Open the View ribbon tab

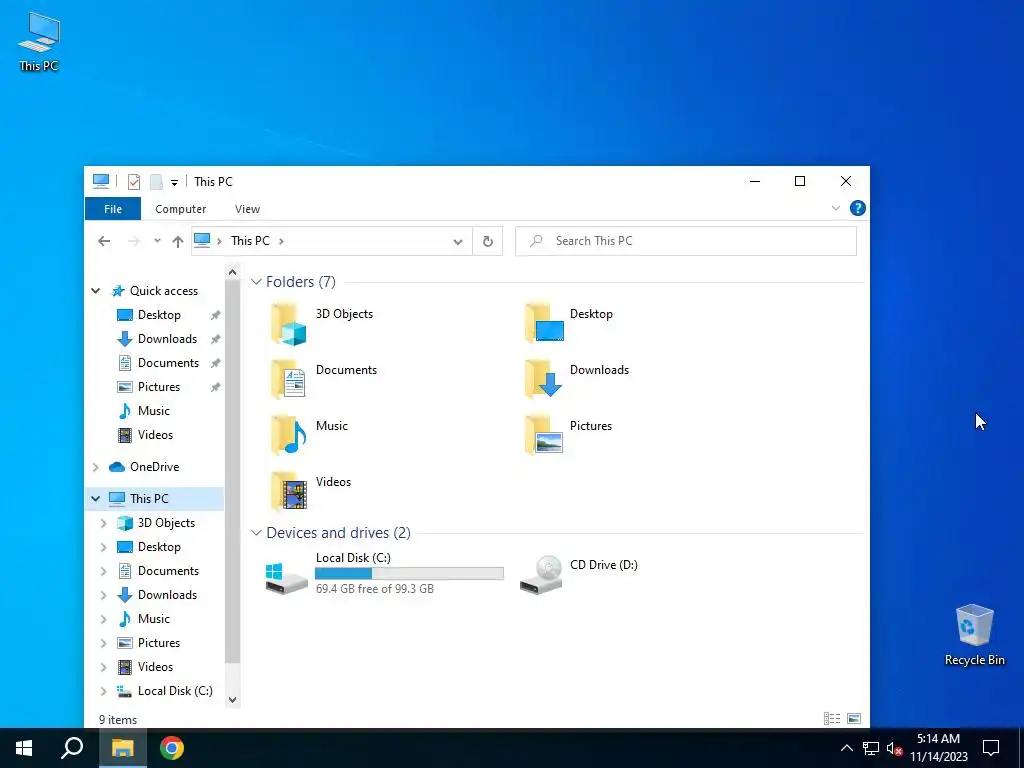coord(248,209)
